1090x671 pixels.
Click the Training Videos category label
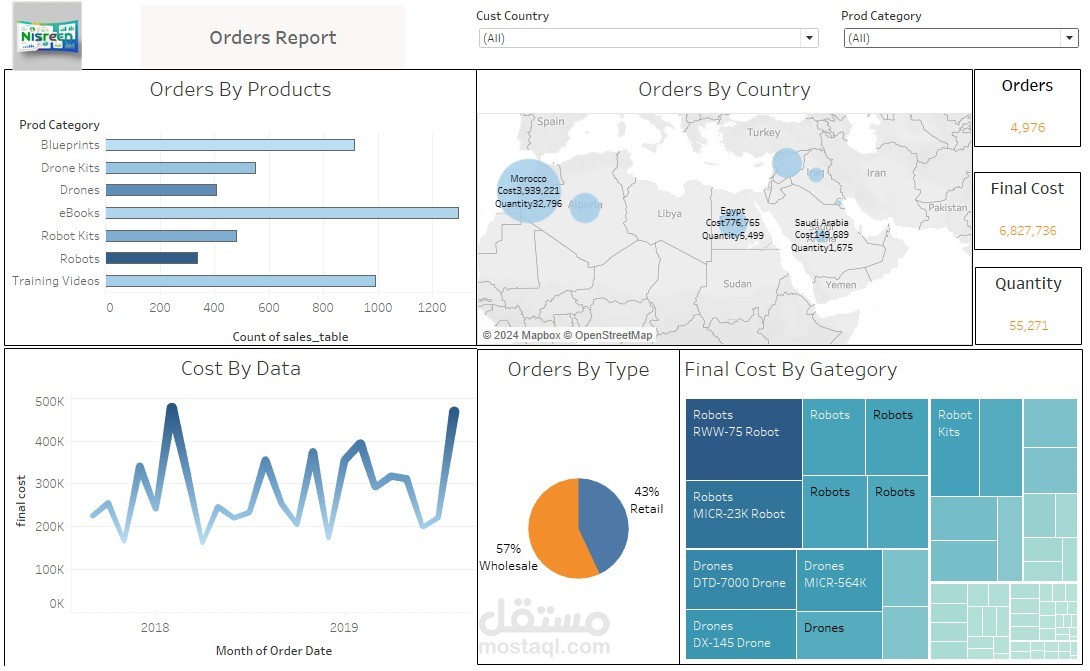[x=56, y=281]
